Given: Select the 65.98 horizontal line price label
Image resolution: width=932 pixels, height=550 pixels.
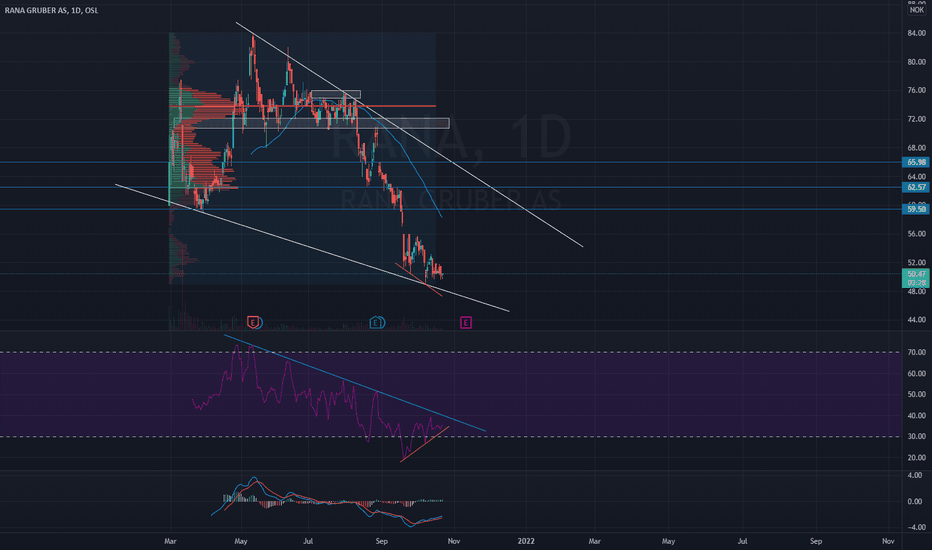Looking at the screenshot, I should (x=916, y=162).
